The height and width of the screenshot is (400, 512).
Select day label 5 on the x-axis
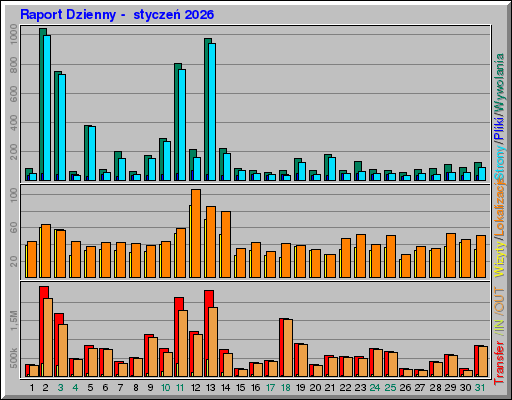90,388
